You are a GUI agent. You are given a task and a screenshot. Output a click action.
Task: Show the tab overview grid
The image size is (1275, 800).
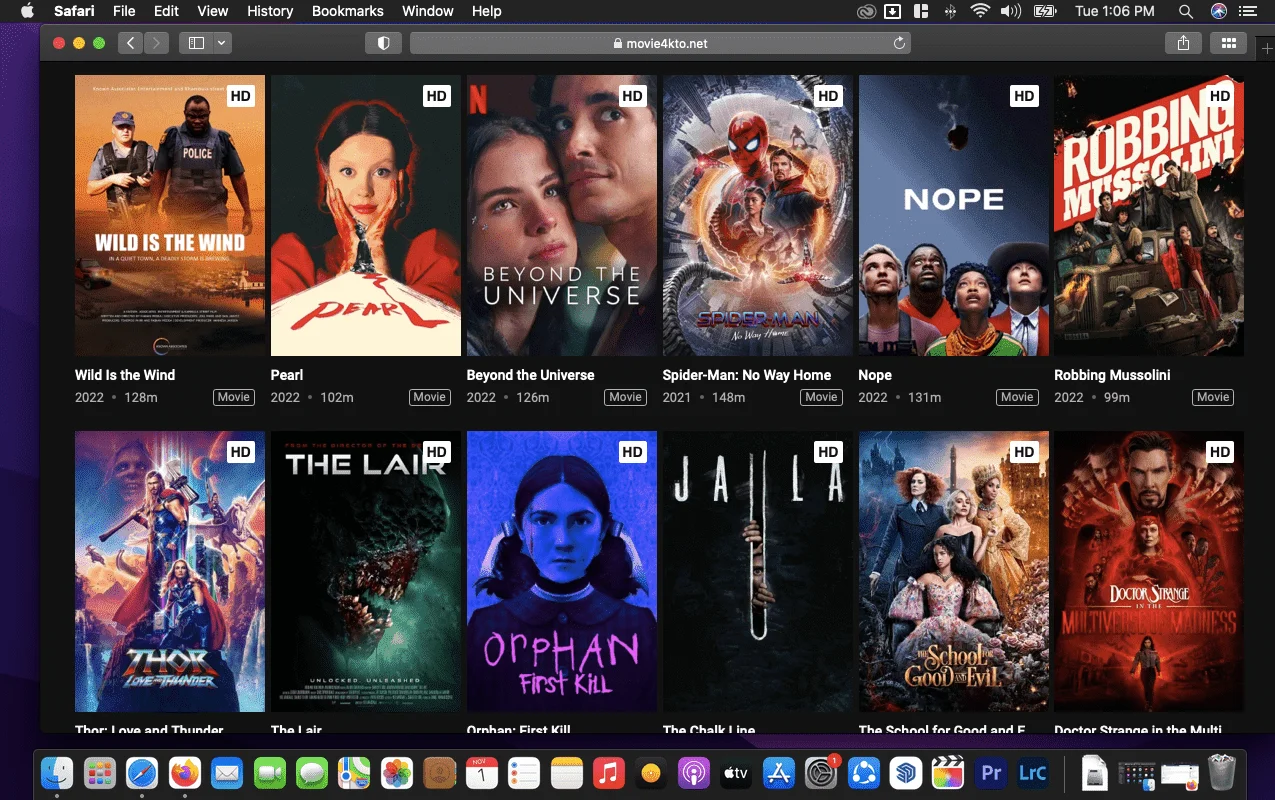click(1228, 43)
